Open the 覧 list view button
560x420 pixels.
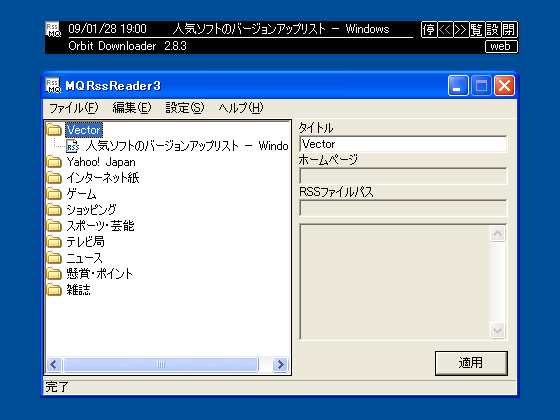pos(477,29)
